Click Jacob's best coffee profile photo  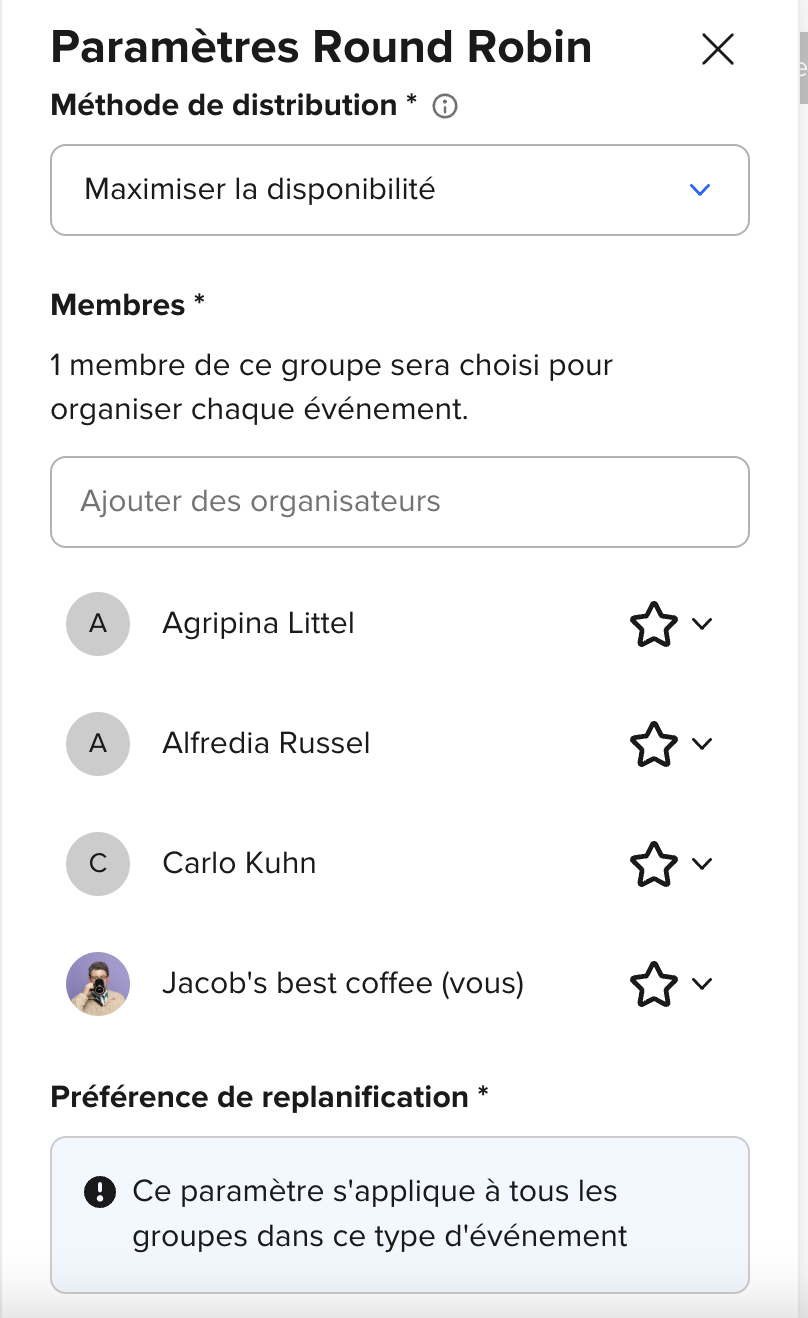click(x=98, y=984)
